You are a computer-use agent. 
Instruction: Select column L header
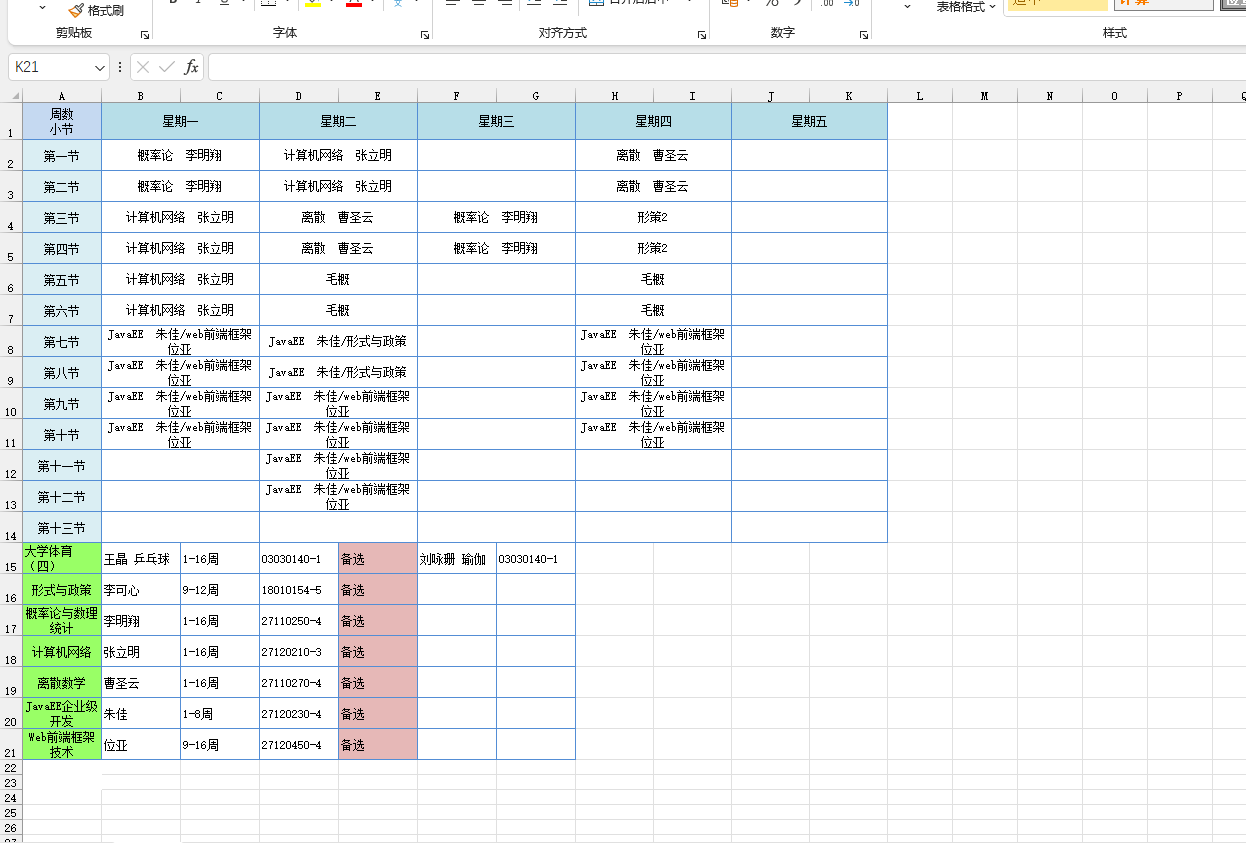(919, 96)
